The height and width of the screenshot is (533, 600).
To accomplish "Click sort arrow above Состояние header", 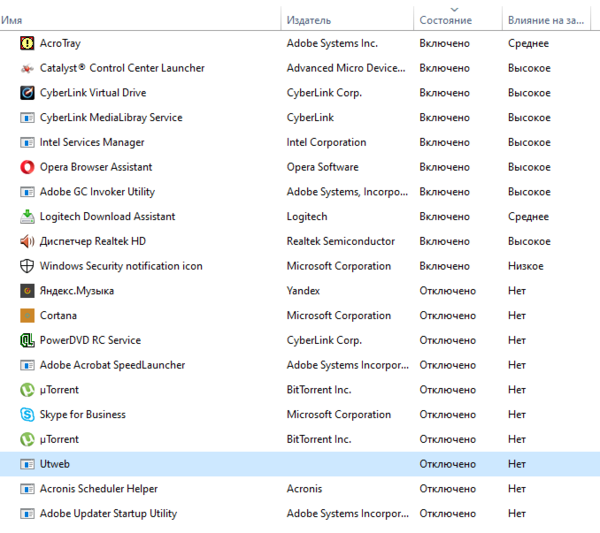I will (454, 9).
